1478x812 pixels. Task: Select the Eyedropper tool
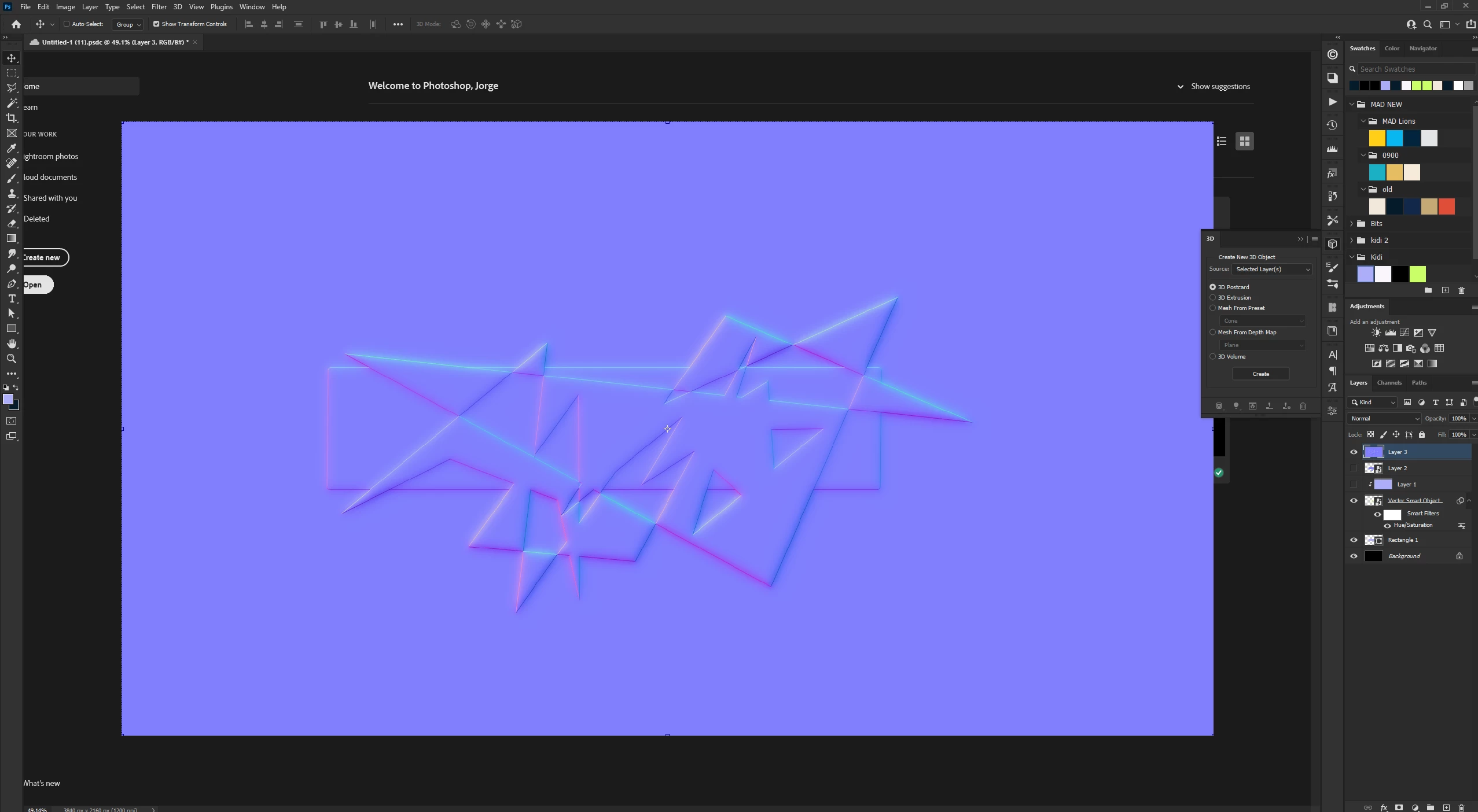point(12,148)
